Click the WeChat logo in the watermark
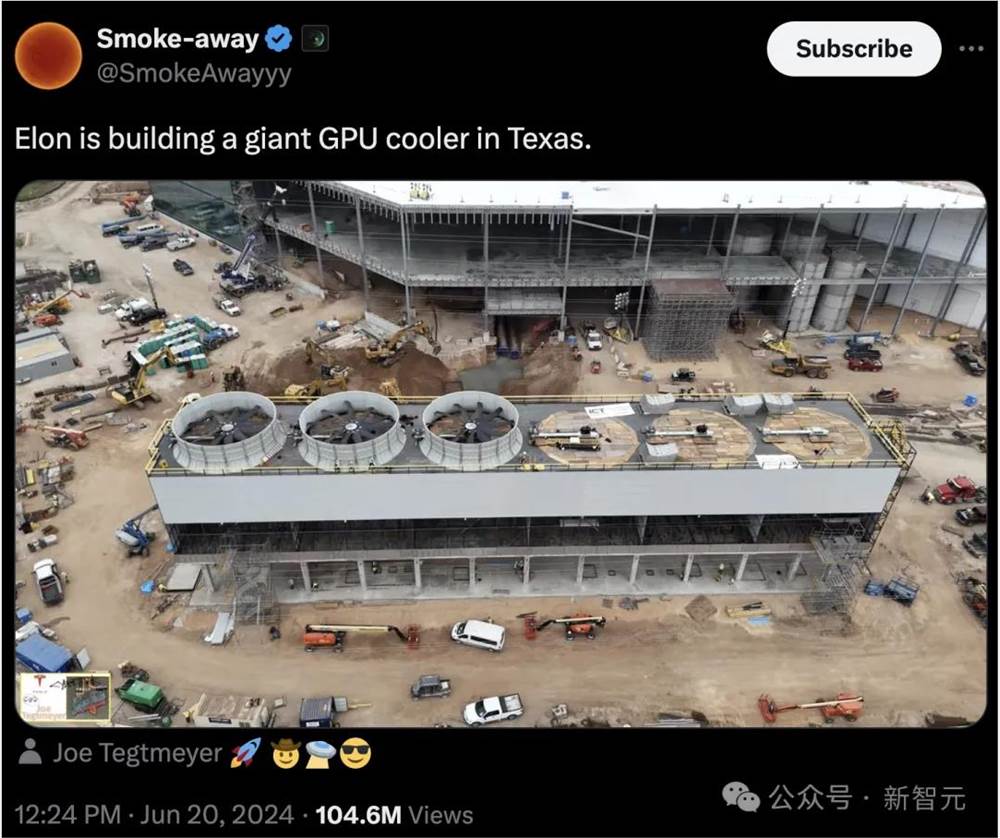The image size is (1000, 838). [740, 798]
